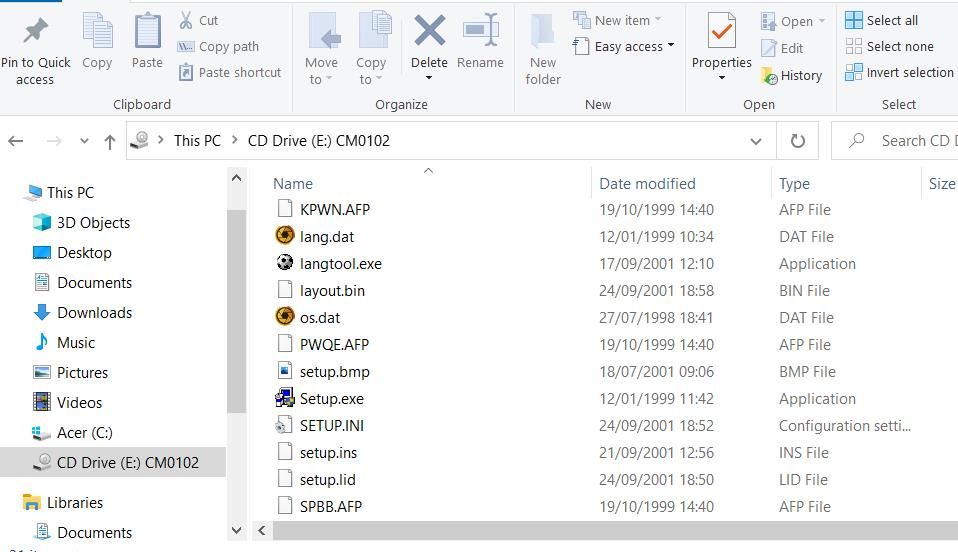This screenshot has height=552, width=958.
Task: Click navigation pane scroll down arrow
Action: tap(236, 530)
